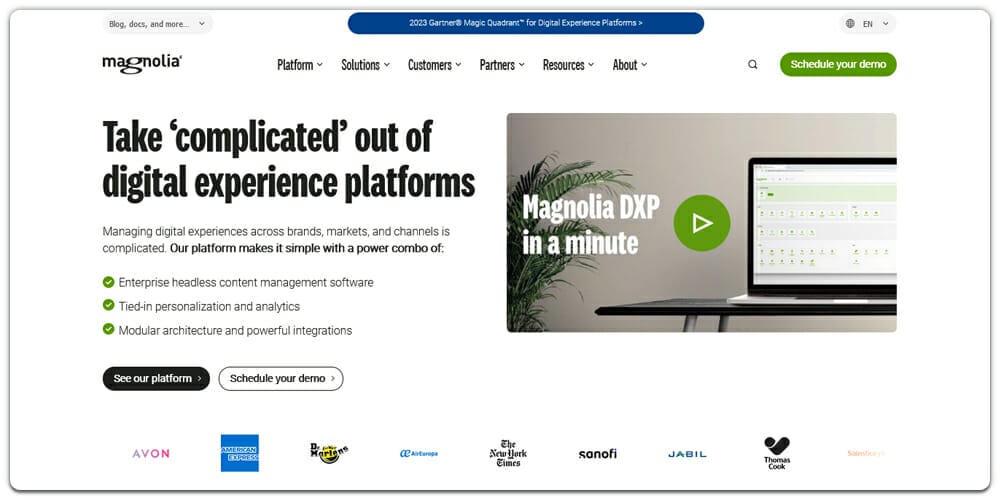Click the American Express logo
The image size is (1000, 500).
point(240,453)
